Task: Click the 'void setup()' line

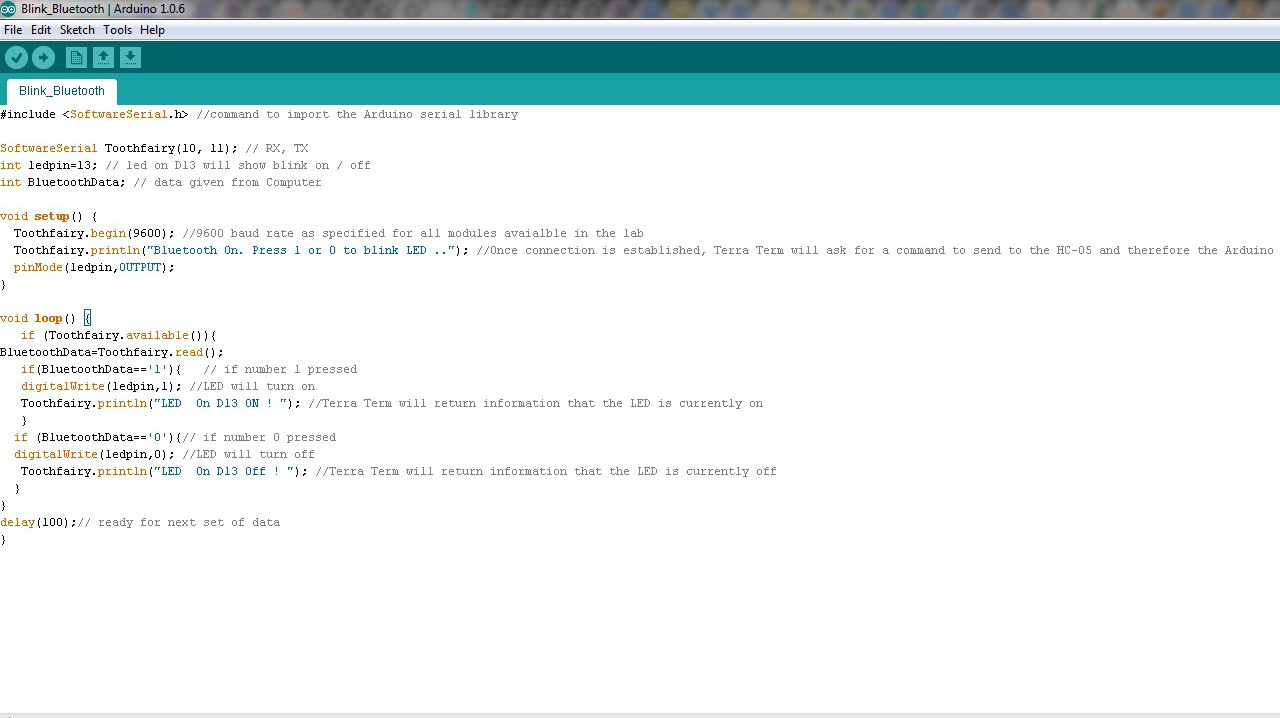Action: pyautogui.click(x=49, y=216)
